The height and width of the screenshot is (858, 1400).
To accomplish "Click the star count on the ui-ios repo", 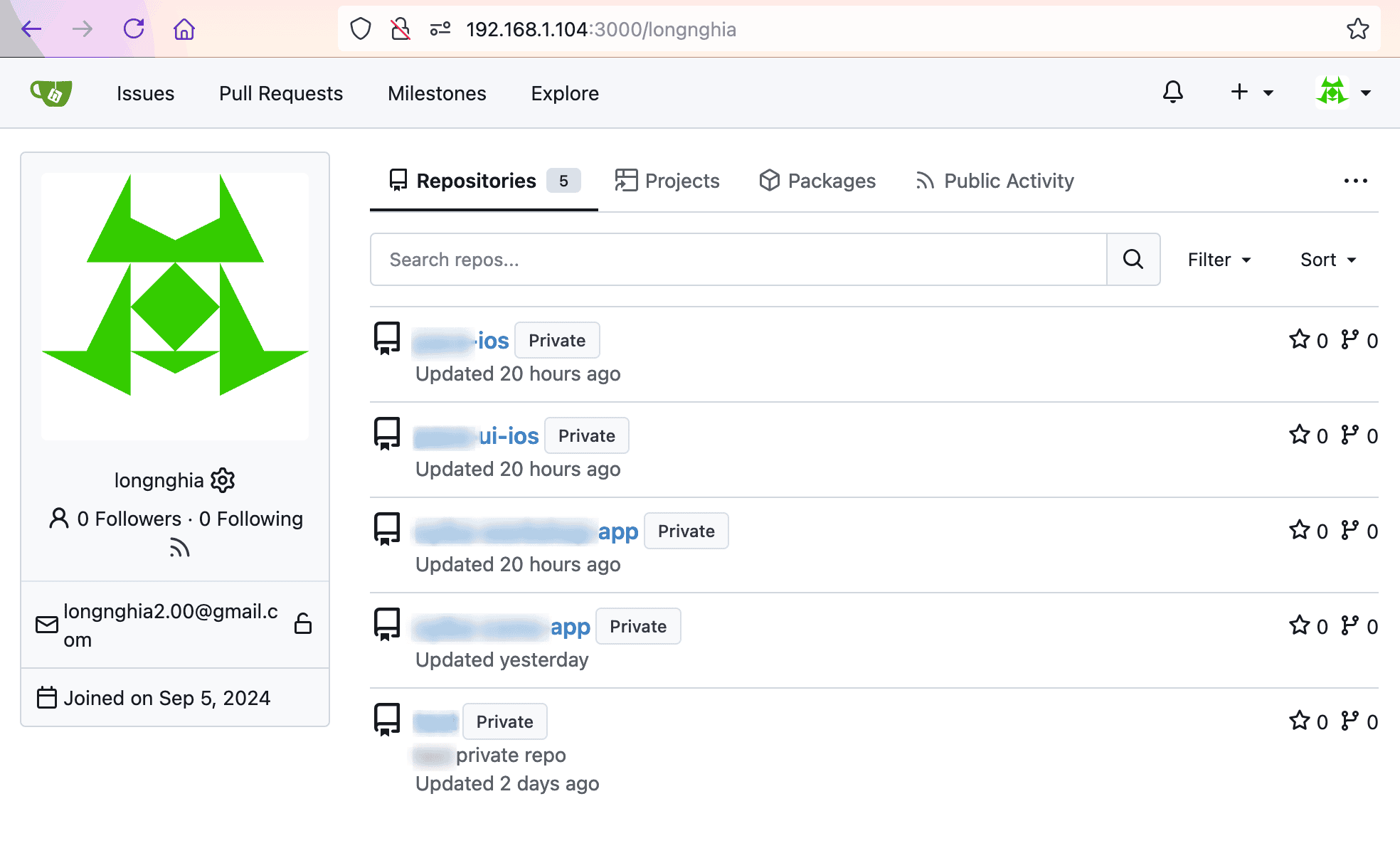I will point(1308,435).
